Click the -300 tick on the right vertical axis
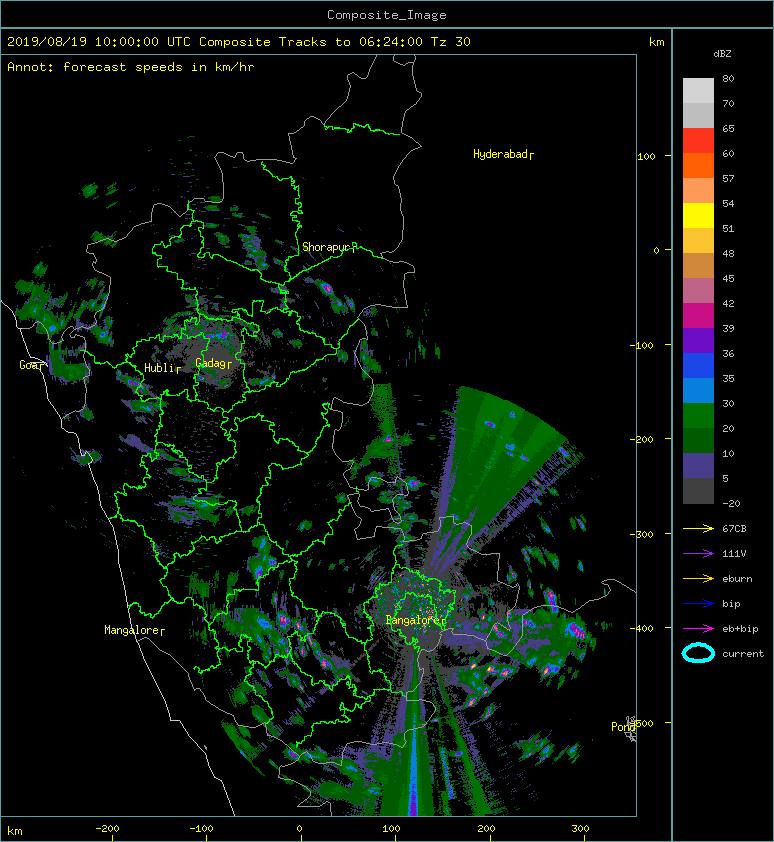The height and width of the screenshot is (842, 774). pos(641,534)
